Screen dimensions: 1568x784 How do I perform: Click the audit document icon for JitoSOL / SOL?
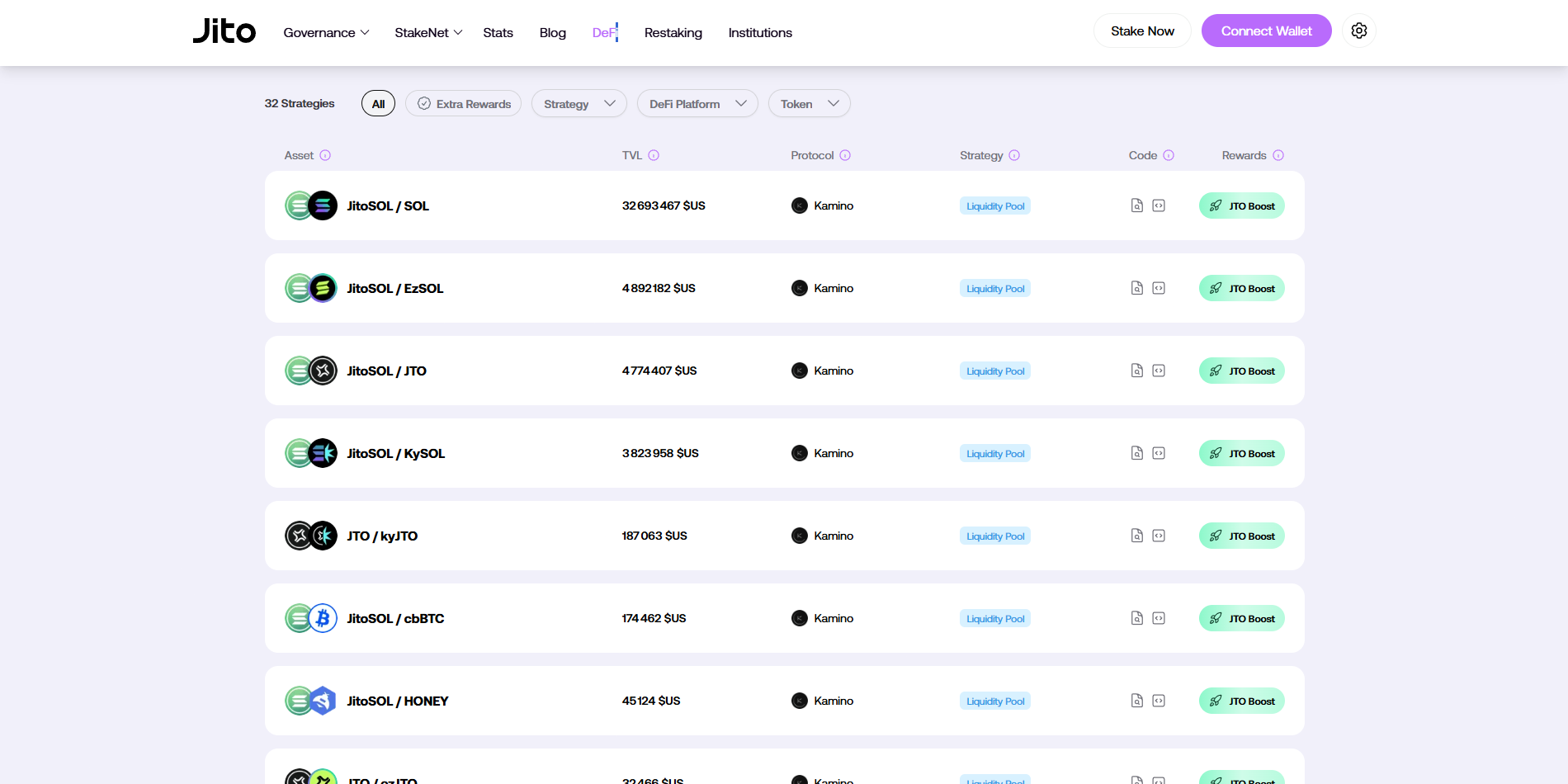point(1136,205)
